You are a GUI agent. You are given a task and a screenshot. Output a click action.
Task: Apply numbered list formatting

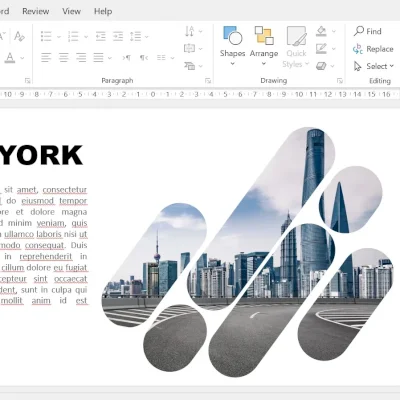click(73, 36)
